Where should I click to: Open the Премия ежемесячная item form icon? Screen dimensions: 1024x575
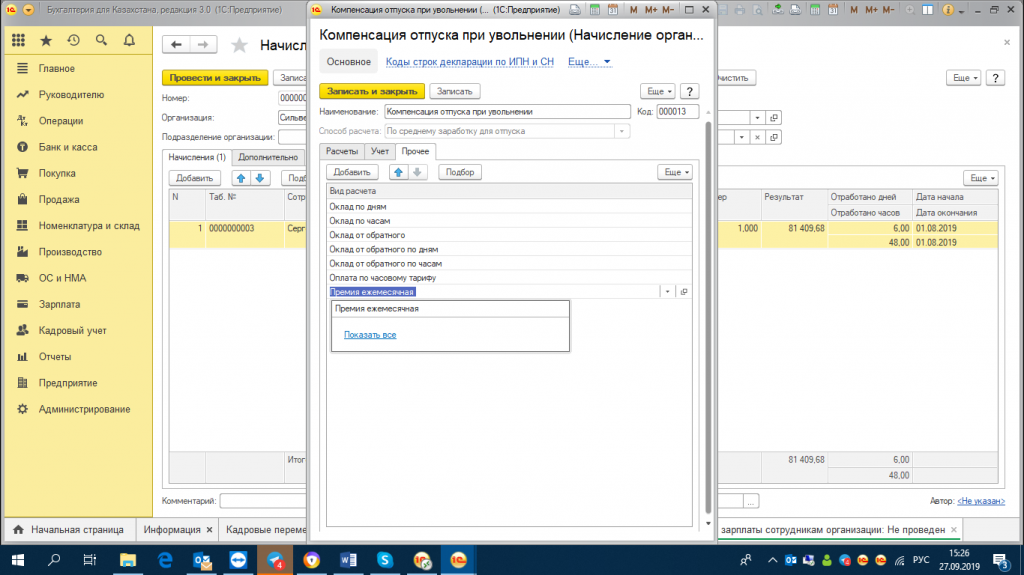point(684,292)
